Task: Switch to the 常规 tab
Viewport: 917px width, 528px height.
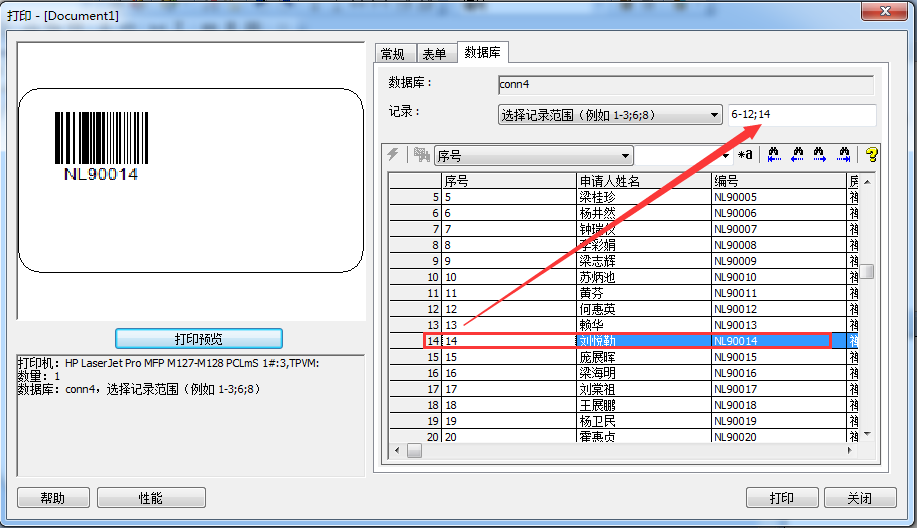Action: pyautogui.click(x=393, y=54)
